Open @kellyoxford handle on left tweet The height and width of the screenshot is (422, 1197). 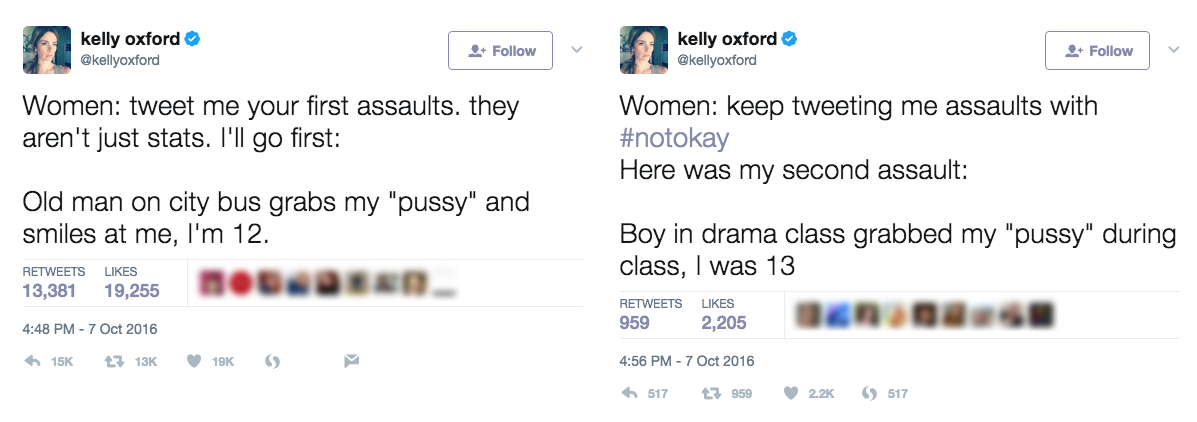(x=120, y=60)
